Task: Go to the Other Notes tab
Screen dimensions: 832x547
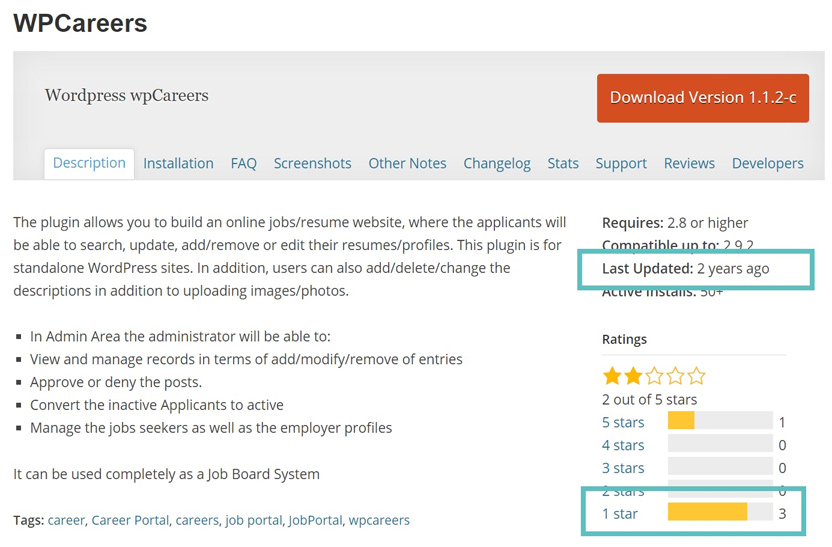Action: coord(408,163)
